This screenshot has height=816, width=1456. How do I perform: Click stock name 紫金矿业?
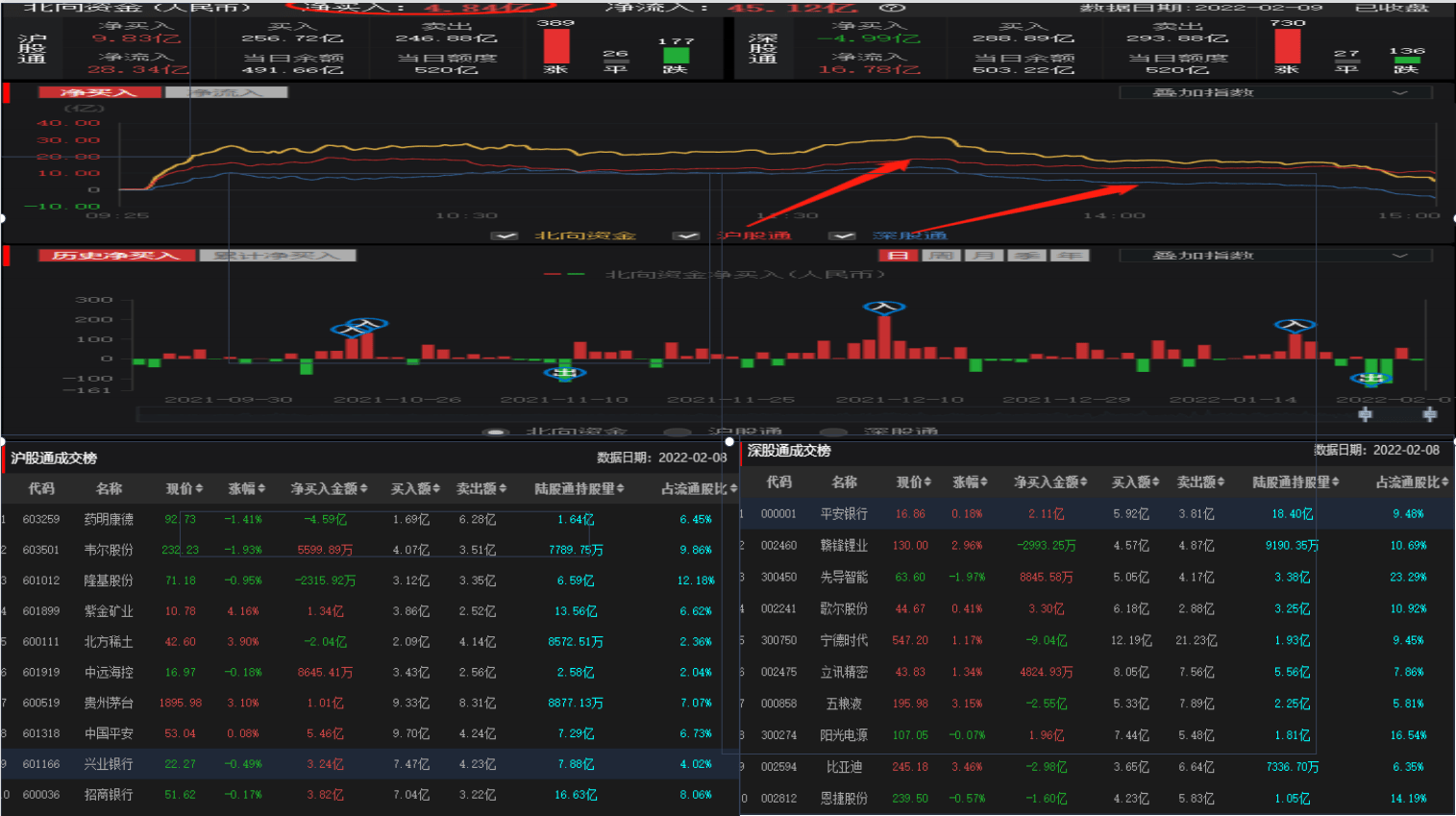[109, 611]
